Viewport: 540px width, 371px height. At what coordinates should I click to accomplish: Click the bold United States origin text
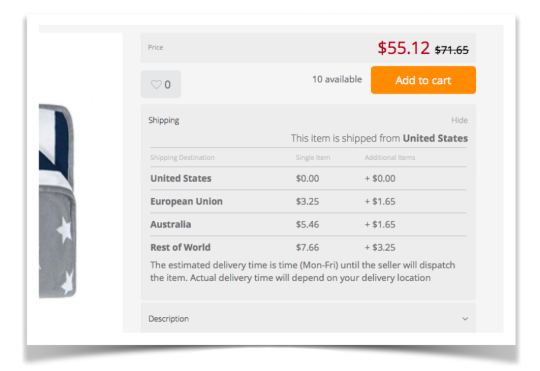tap(435, 138)
